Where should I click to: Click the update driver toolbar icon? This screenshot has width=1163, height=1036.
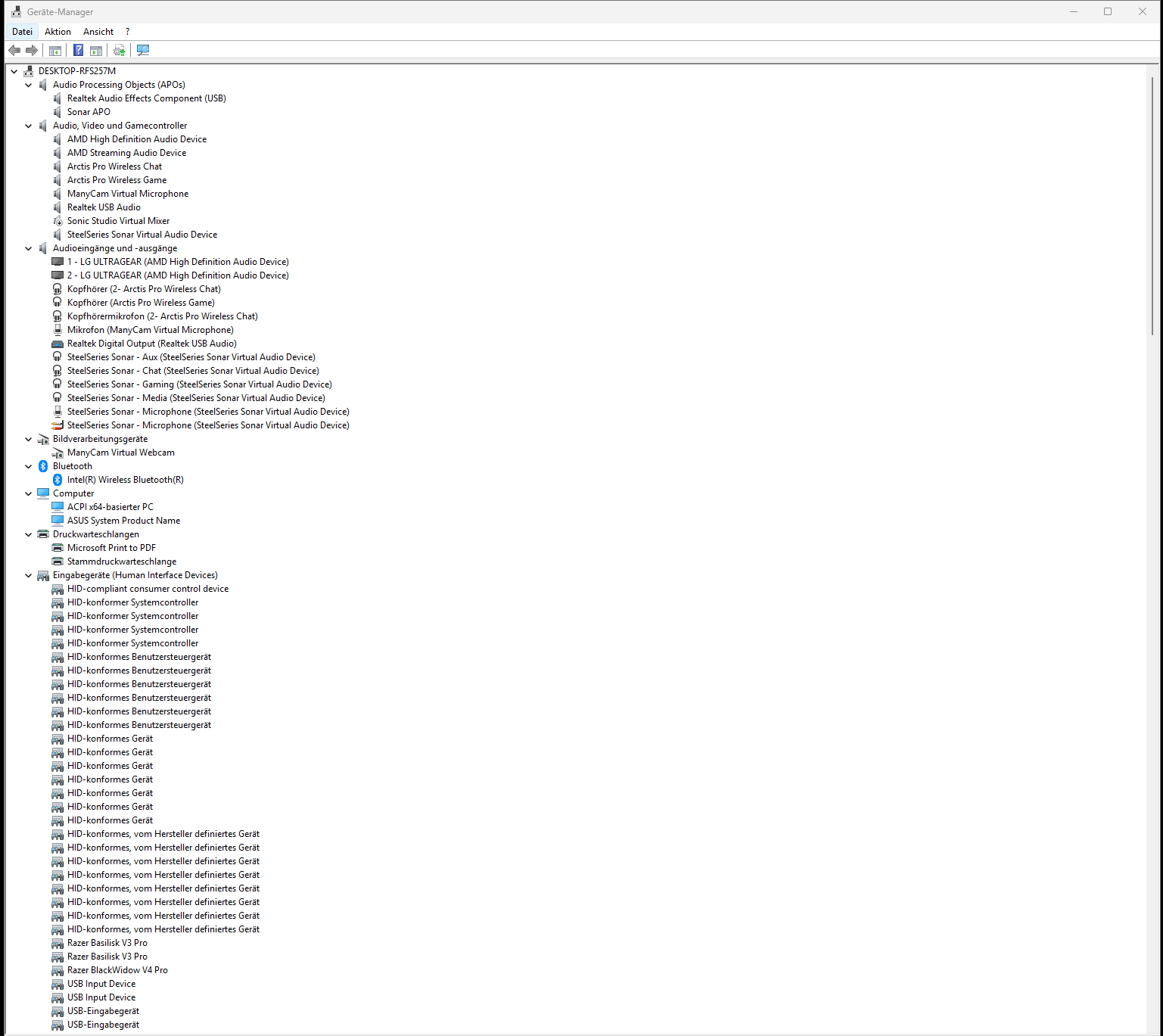119,50
